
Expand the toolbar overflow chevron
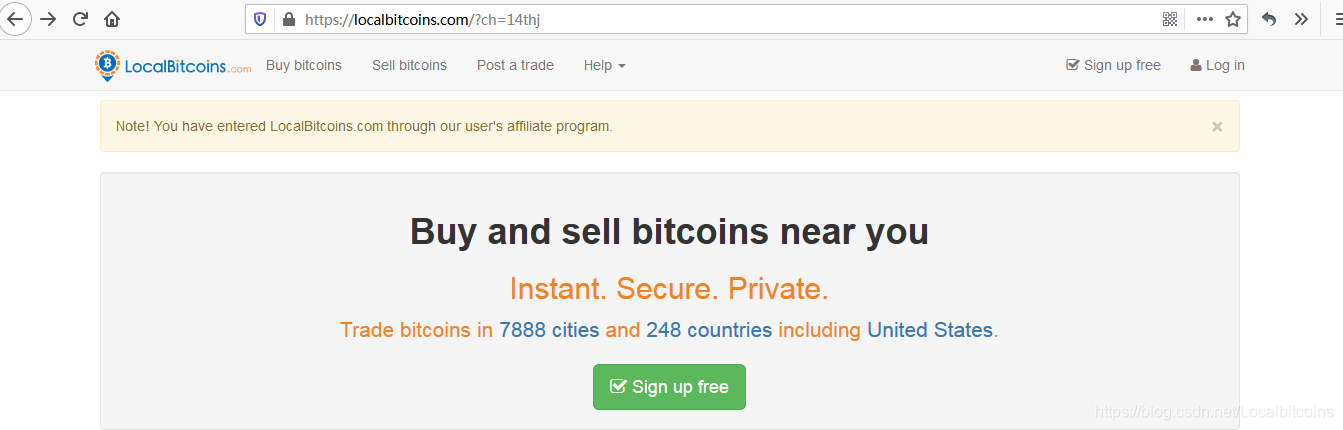(x=1301, y=19)
